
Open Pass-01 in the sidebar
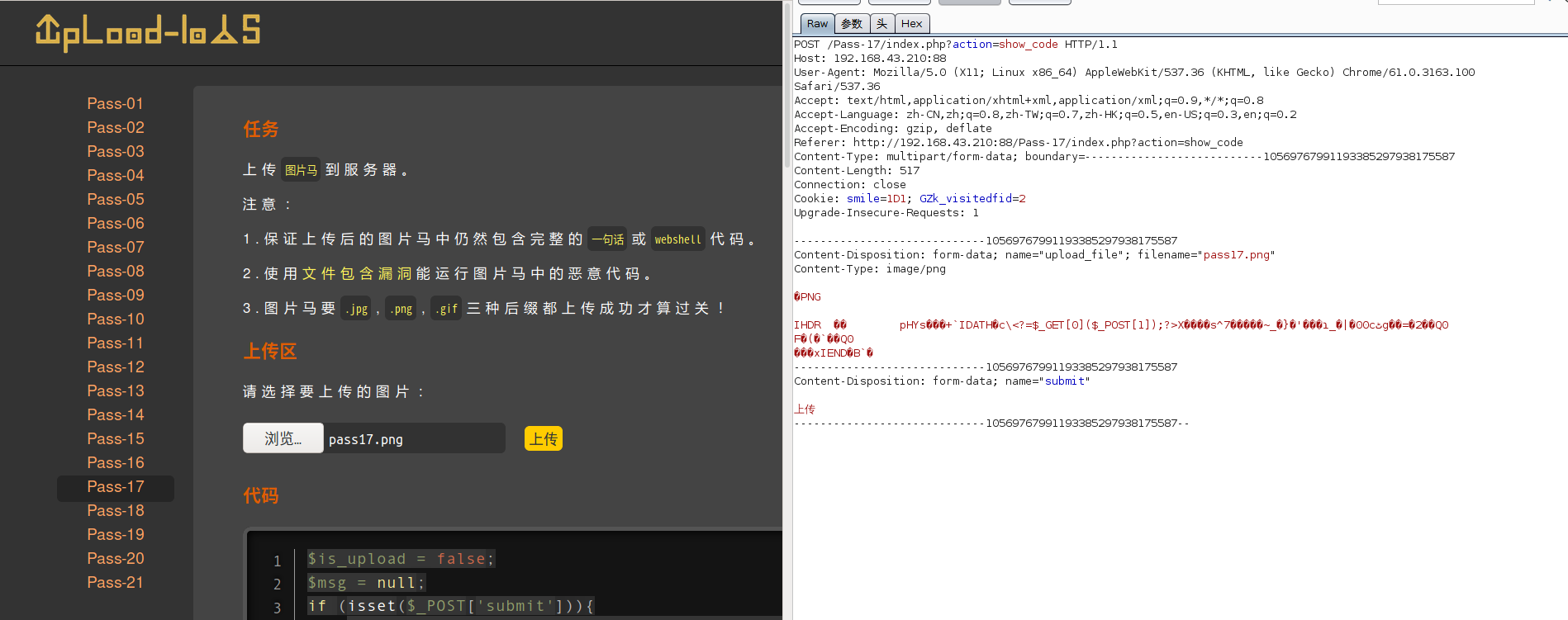pyautogui.click(x=116, y=103)
